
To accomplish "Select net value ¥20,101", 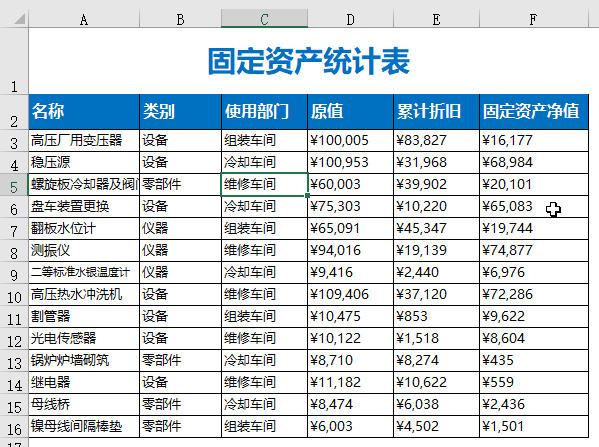I will pyautogui.click(x=534, y=185).
